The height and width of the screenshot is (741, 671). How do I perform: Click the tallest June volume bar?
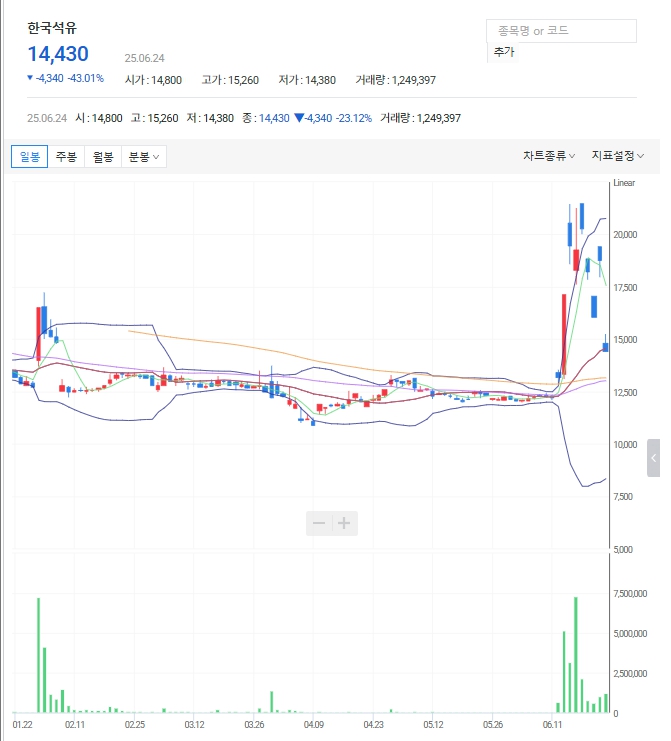point(576,655)
